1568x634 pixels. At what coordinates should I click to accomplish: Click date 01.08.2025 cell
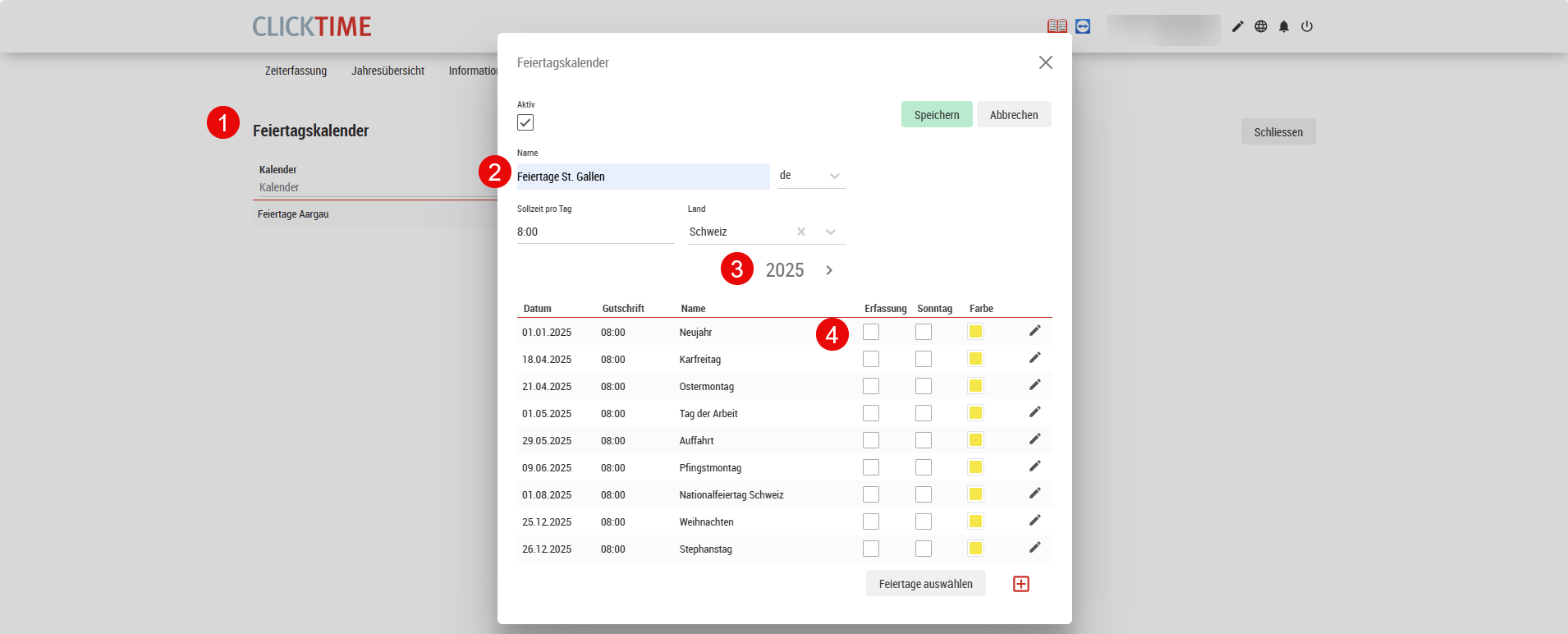pos(547,495)
